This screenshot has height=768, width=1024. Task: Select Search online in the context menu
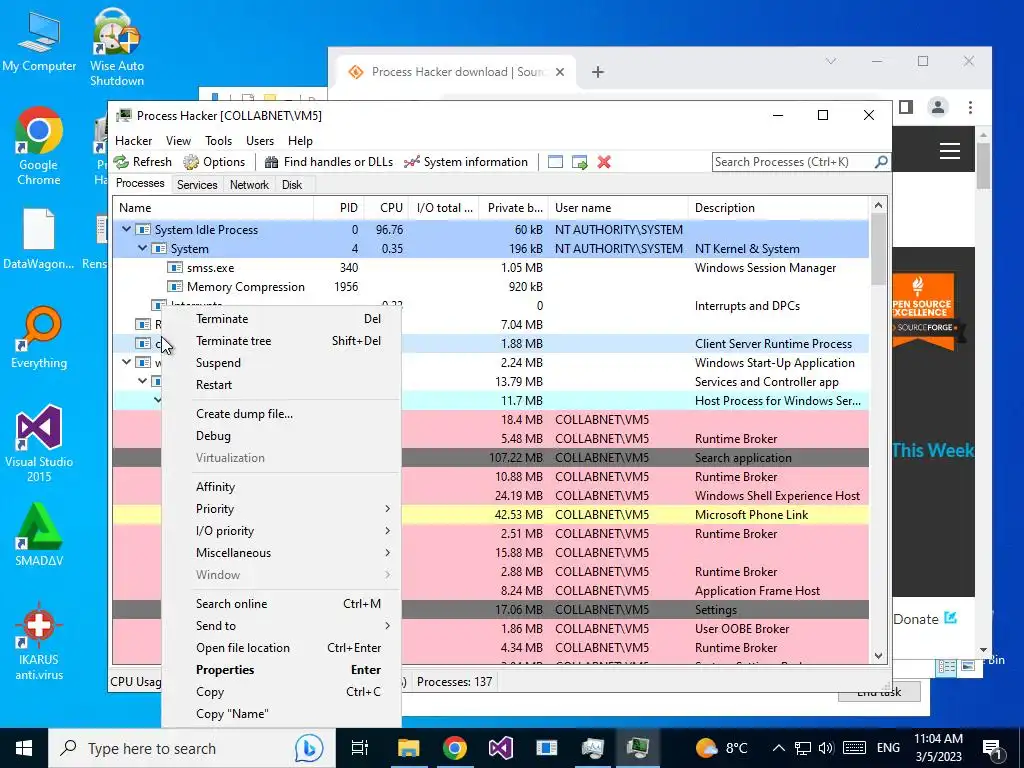pos(281,603)
